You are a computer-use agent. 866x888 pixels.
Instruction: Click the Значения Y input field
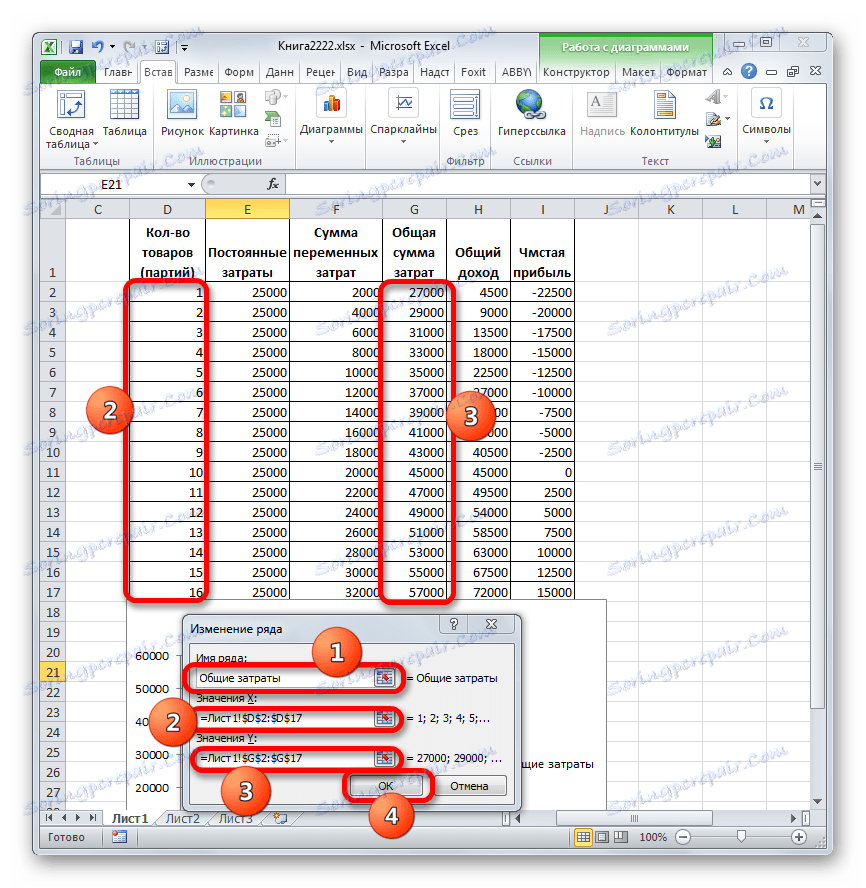[285, 758]
